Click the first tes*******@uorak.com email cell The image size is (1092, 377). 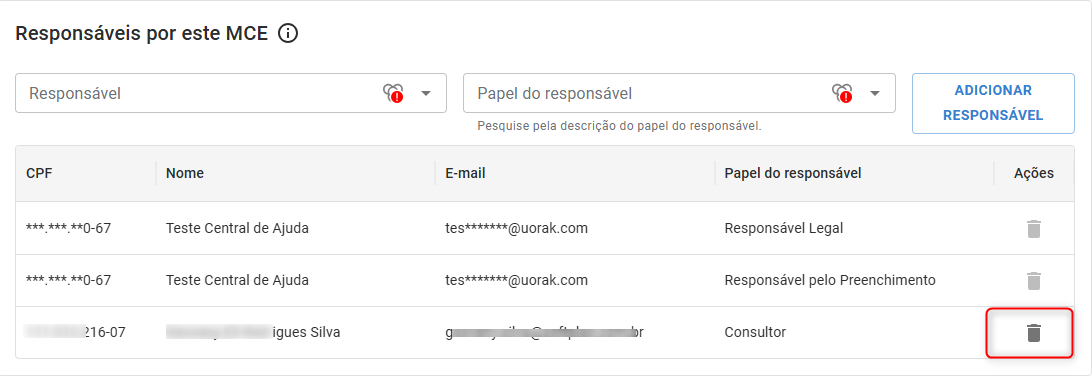click(516, 229)
